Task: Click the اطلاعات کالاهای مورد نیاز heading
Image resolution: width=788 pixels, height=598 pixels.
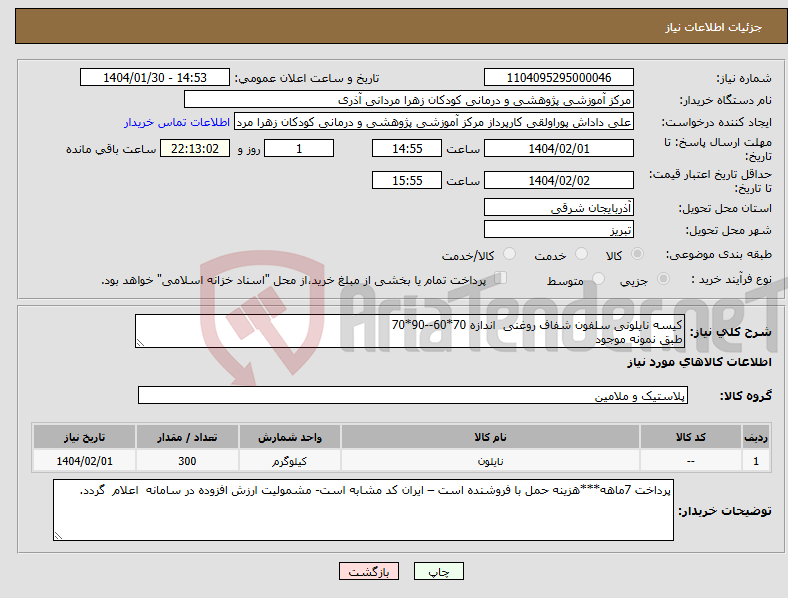Action: 699,362
